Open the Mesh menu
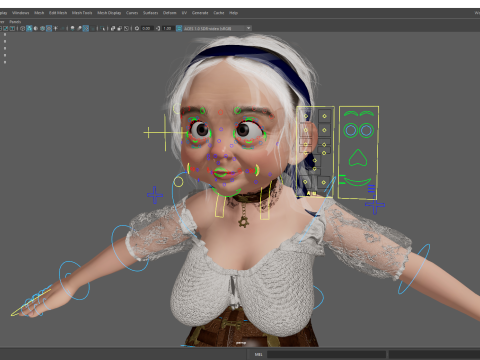Image resolution: width=480 pixels, height=360 pixels. 39,13
